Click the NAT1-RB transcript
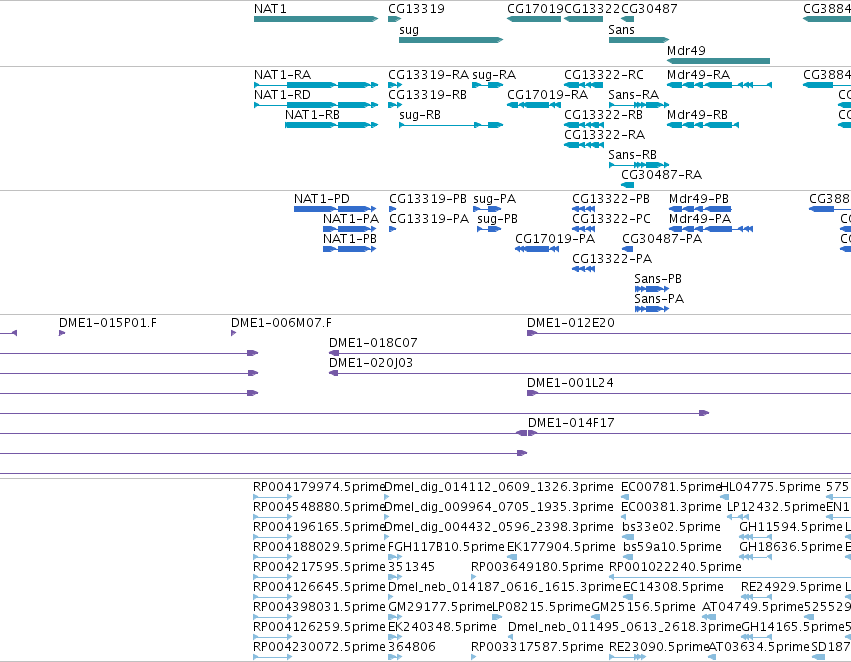851x662 pixels. pyautogui.click(x=332, y=125)
